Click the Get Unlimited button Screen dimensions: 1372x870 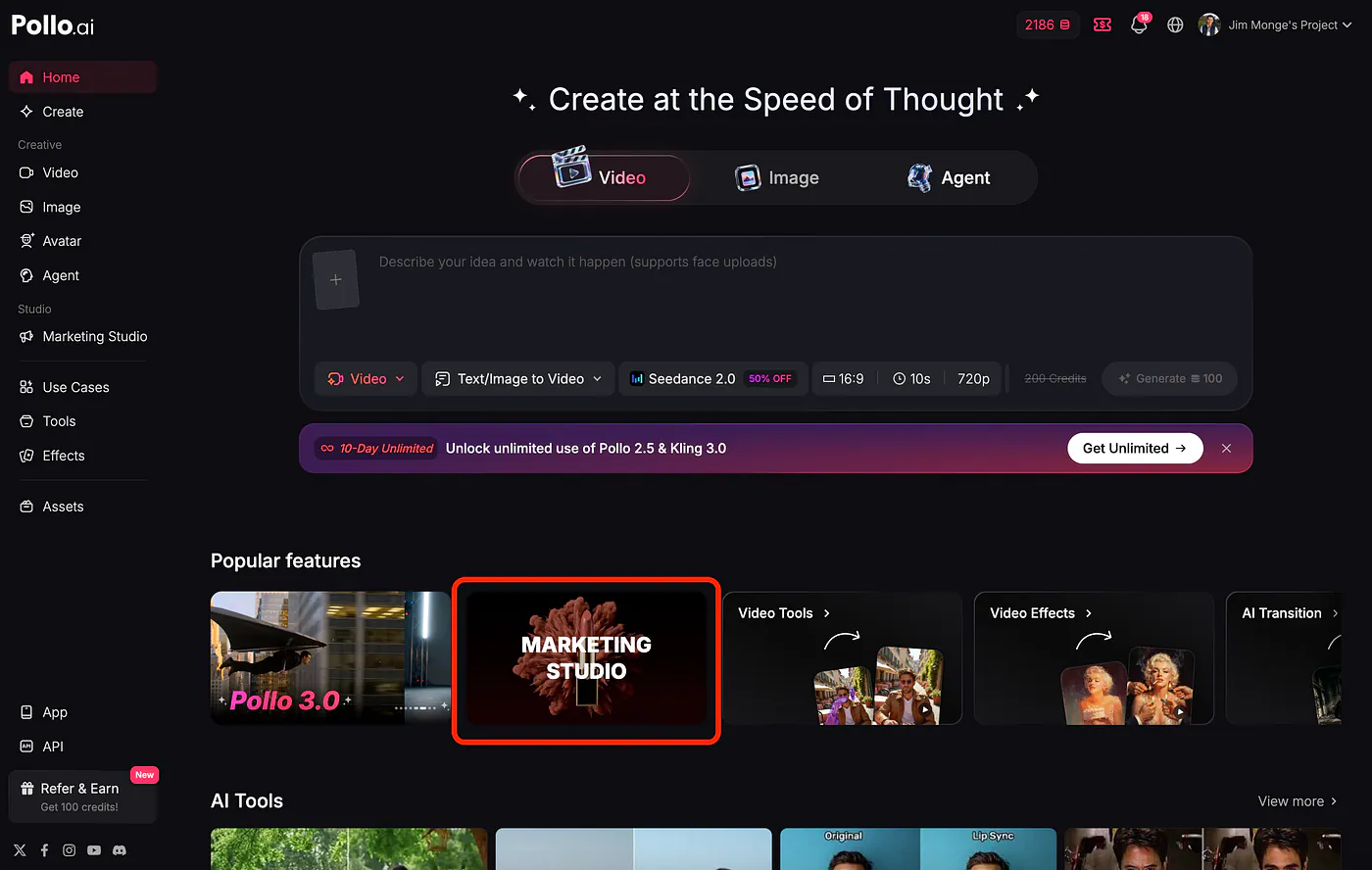tap(1135, 448)
